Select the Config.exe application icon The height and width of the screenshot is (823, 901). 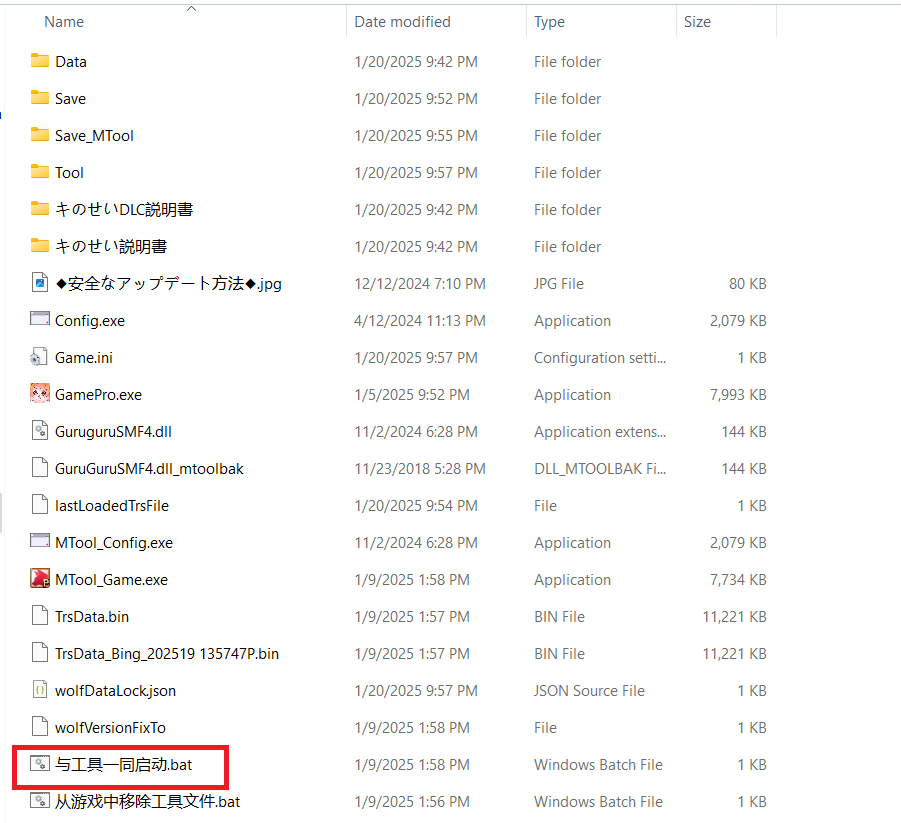[x=40, y=320]
